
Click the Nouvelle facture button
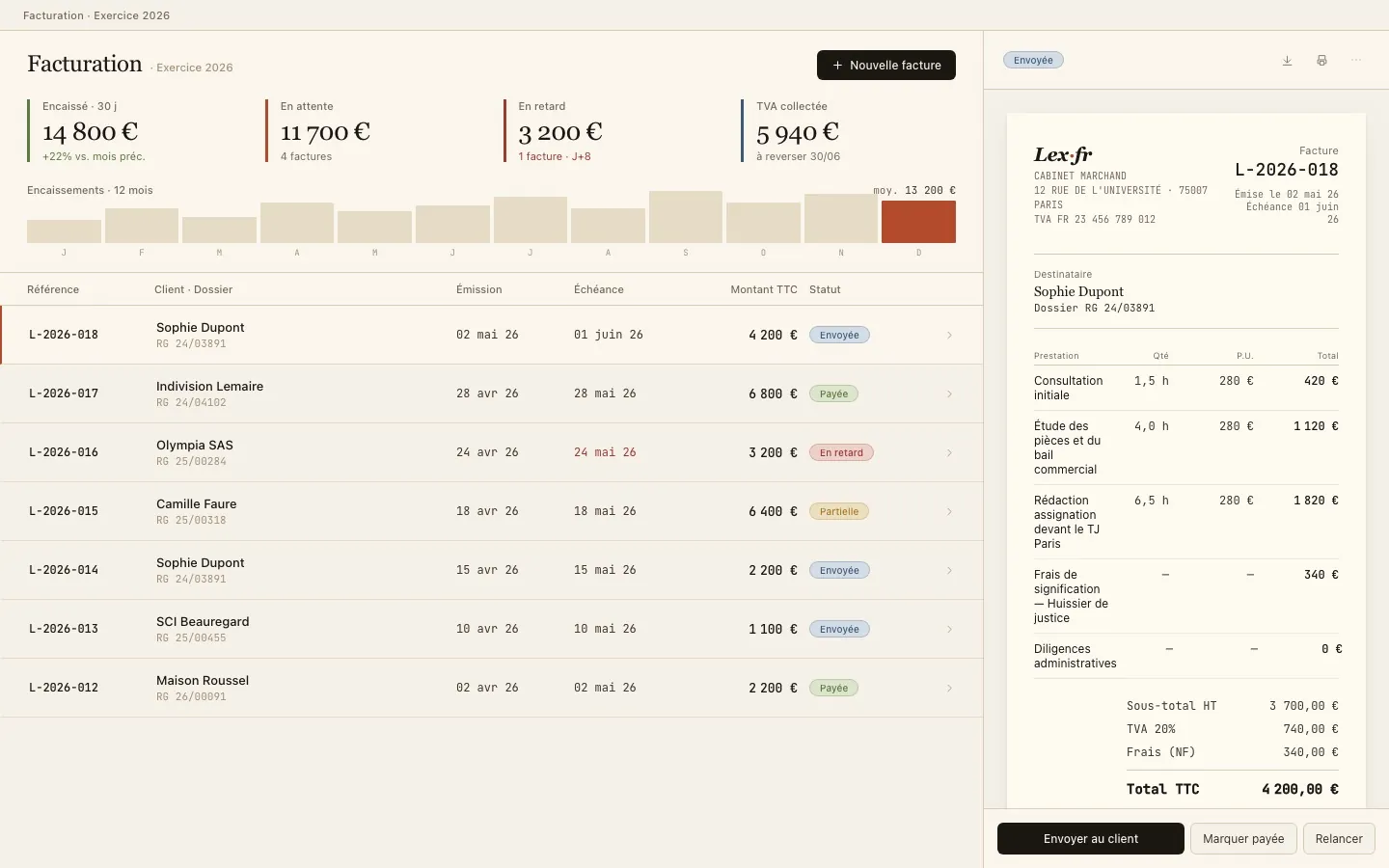click(x=886, y=65)
